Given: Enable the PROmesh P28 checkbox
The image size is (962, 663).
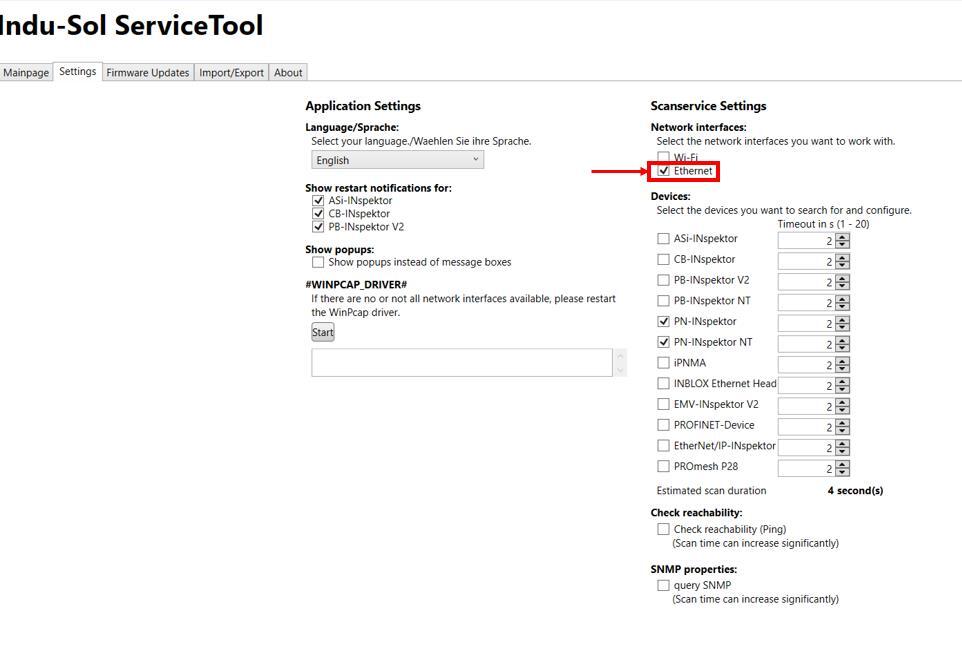Looking at the screenshot, I should (x=663, y=466).
